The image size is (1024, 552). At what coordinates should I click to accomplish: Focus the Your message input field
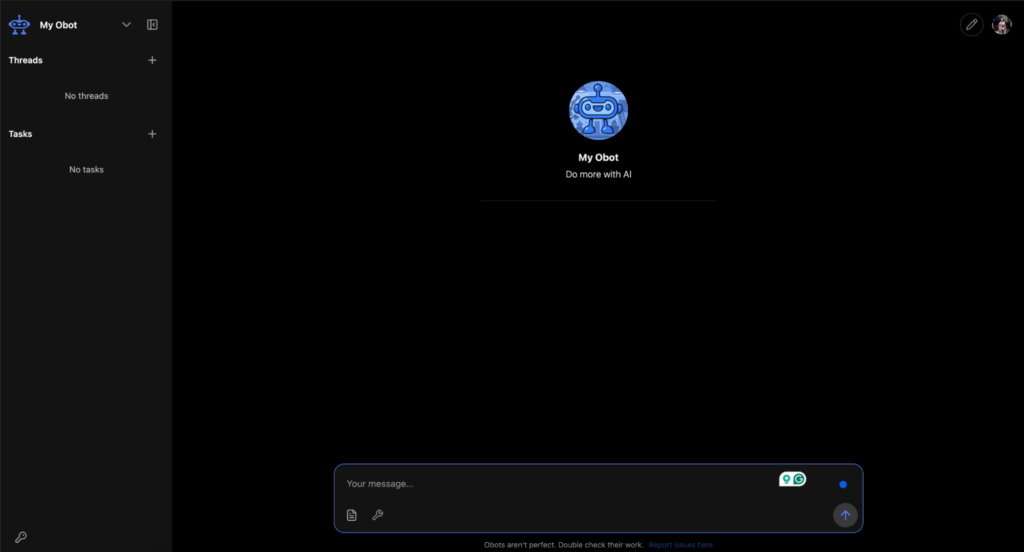(558, 483)
